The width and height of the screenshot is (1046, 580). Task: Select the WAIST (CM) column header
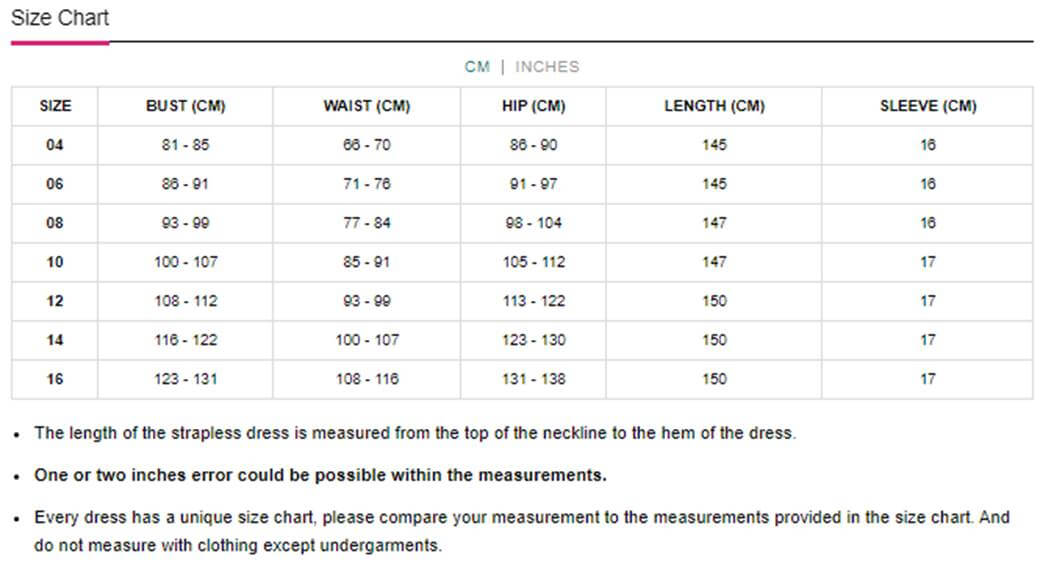[x=367, y=106]
